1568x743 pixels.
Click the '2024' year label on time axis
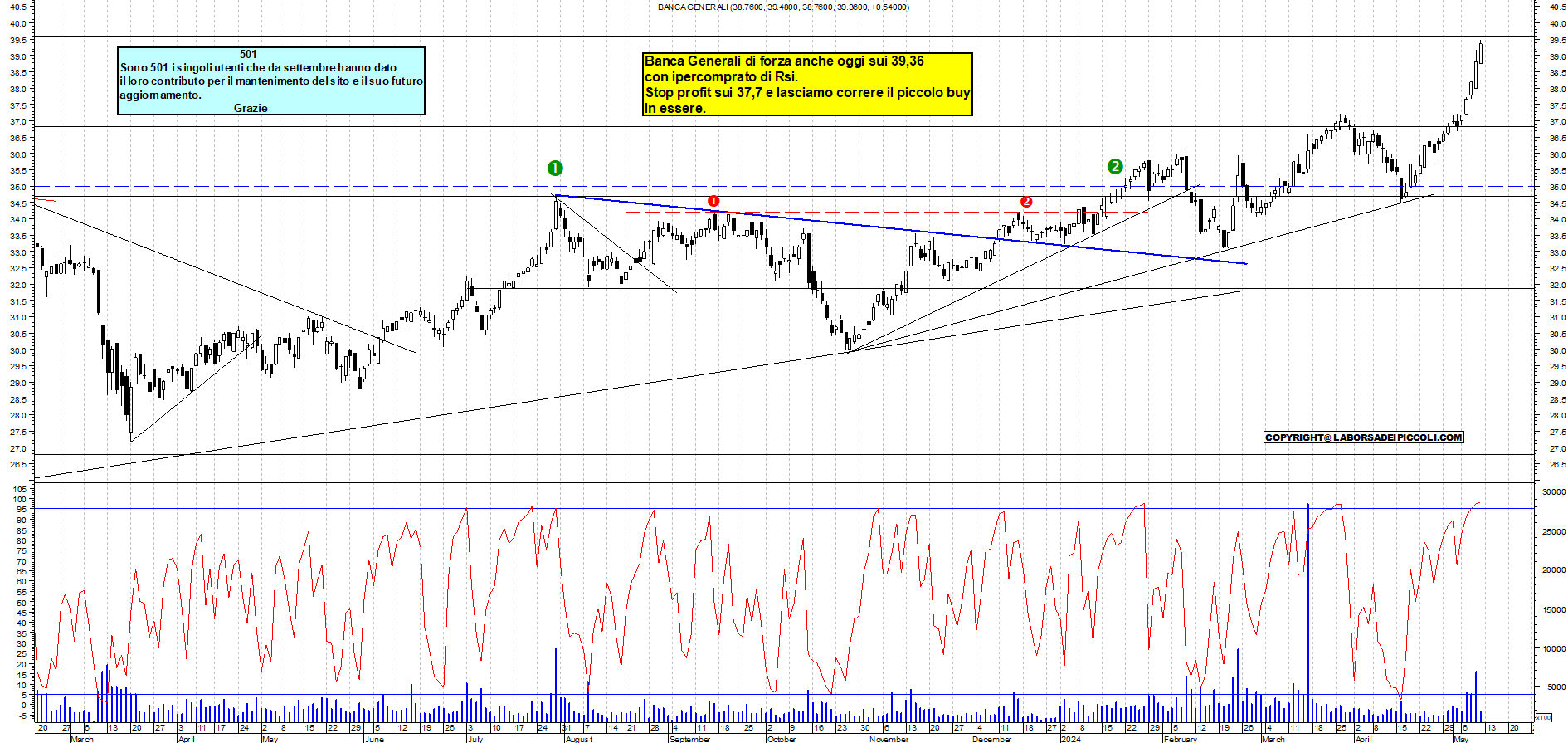(1071, 739)
